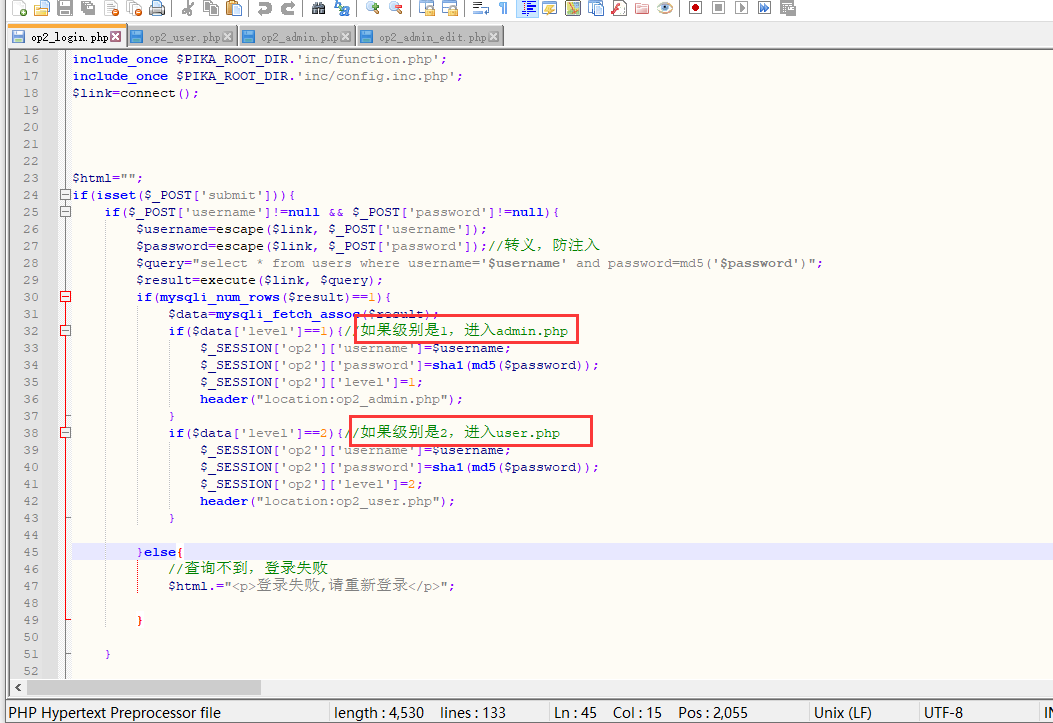
Task: Toggle the indent guide button
Action: click(527, 8)
